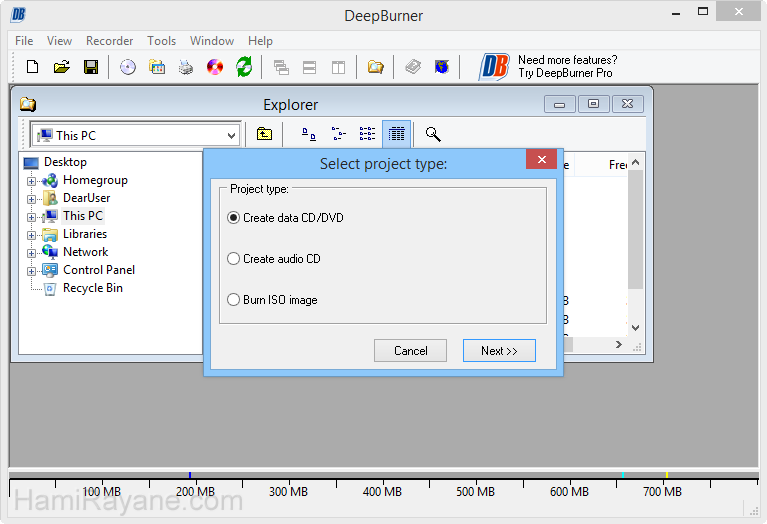Viewport: 767px width, 524px height.
Task: Open the Tools menu
Action: pyautogui.click(x=161, y=41)
